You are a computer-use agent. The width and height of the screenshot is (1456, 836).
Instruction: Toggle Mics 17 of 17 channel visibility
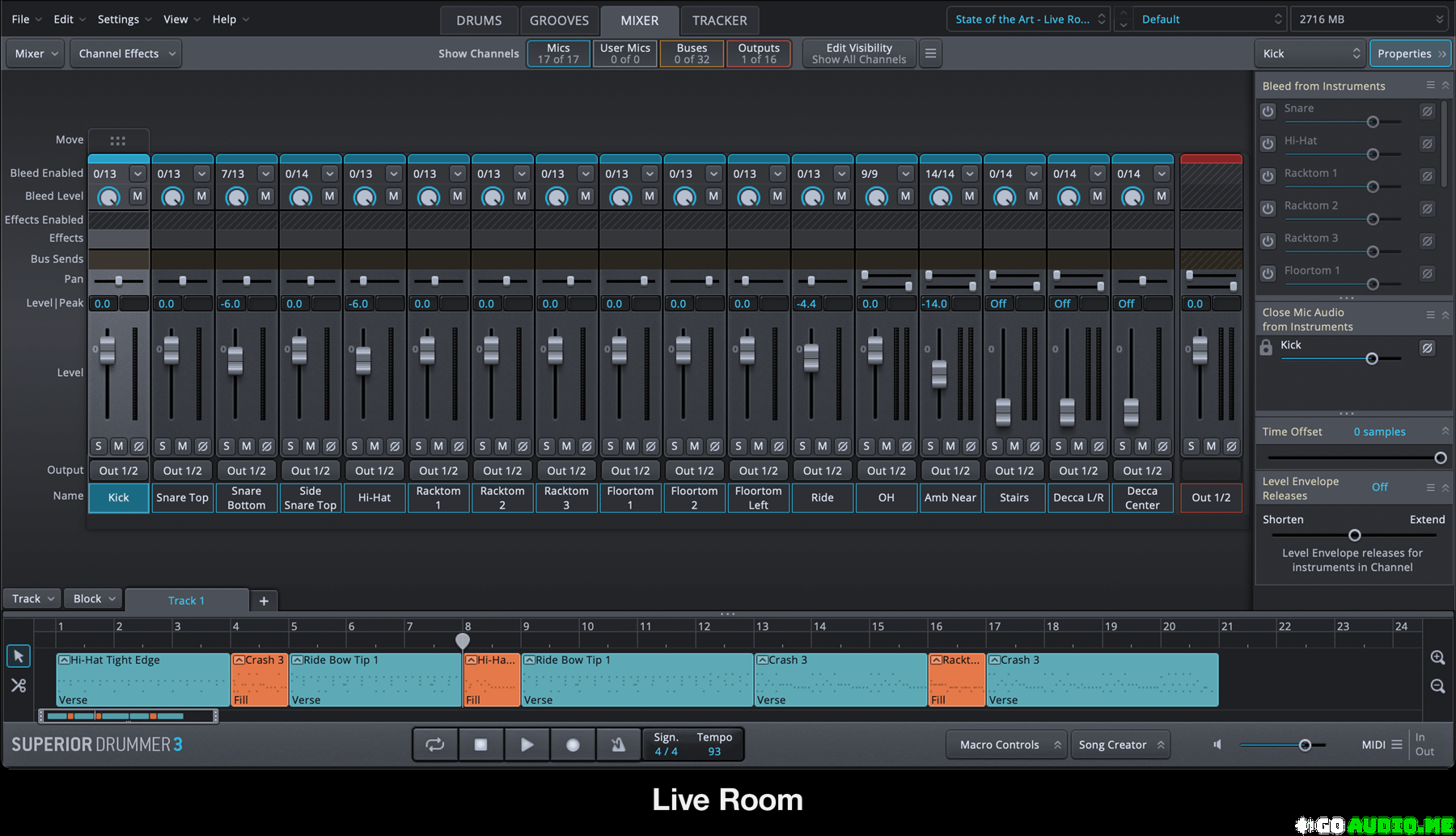[558, 53]
